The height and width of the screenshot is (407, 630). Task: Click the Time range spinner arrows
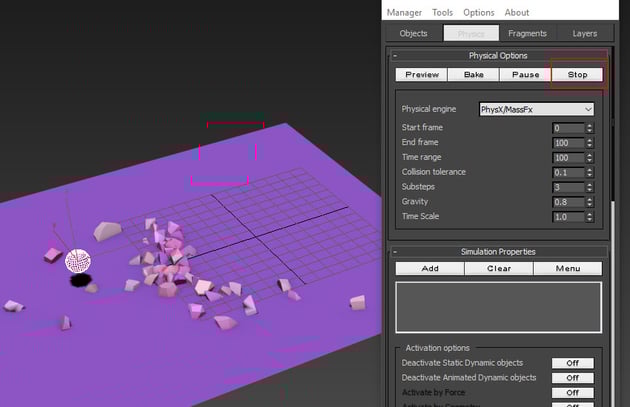point(589,158)
